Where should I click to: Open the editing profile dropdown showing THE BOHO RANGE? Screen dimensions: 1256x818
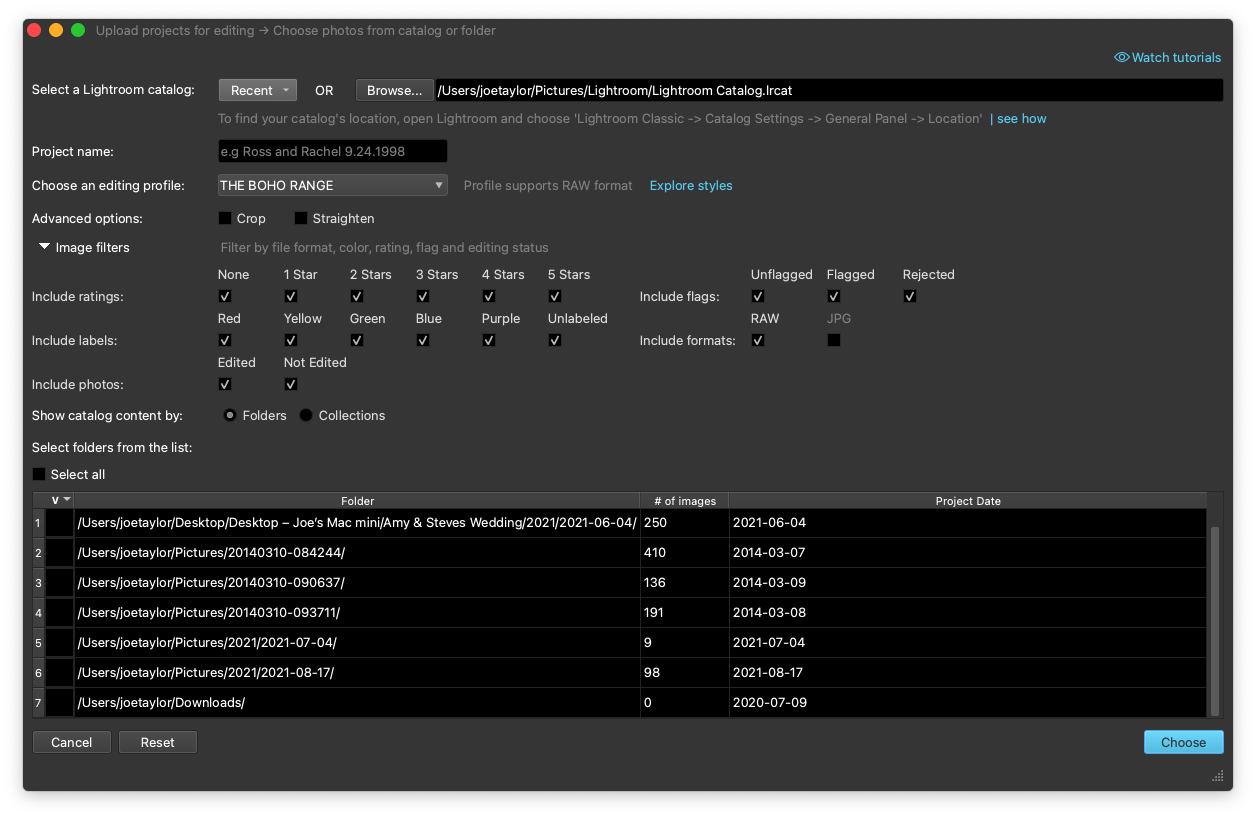pos(332,185)
